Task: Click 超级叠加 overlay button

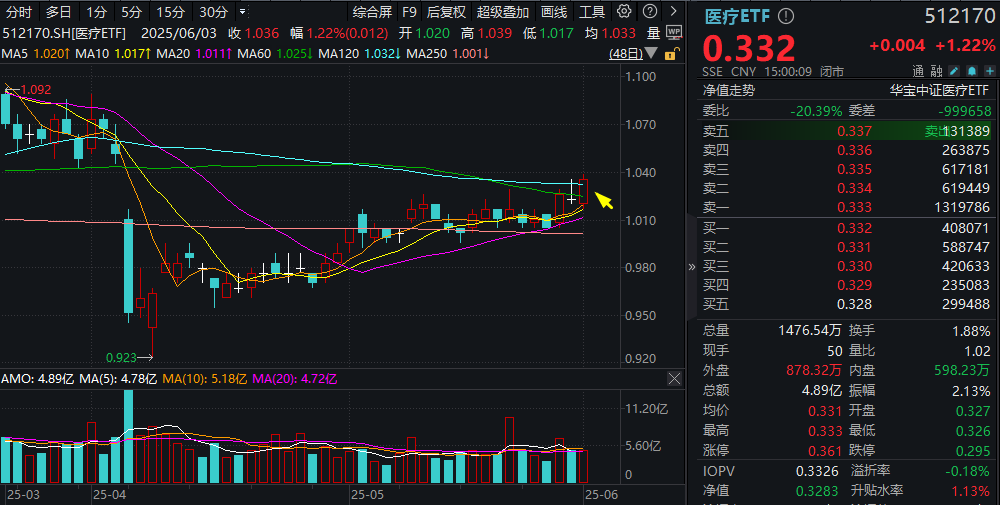Action: point(503,12)
